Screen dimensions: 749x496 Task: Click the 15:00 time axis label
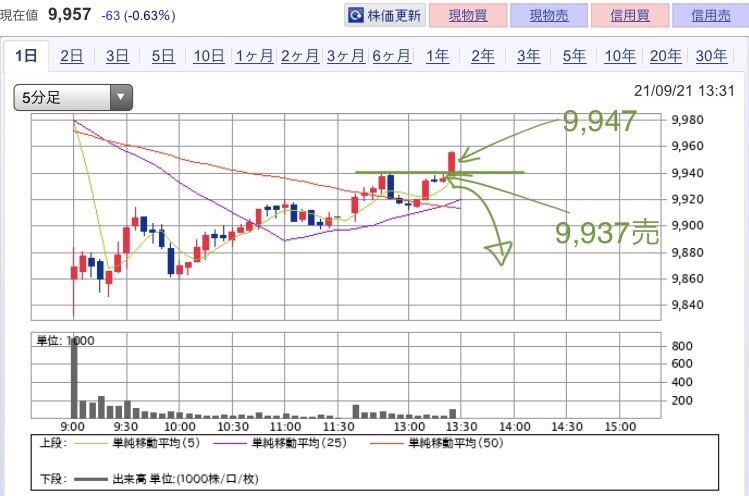tap(620, 426)
